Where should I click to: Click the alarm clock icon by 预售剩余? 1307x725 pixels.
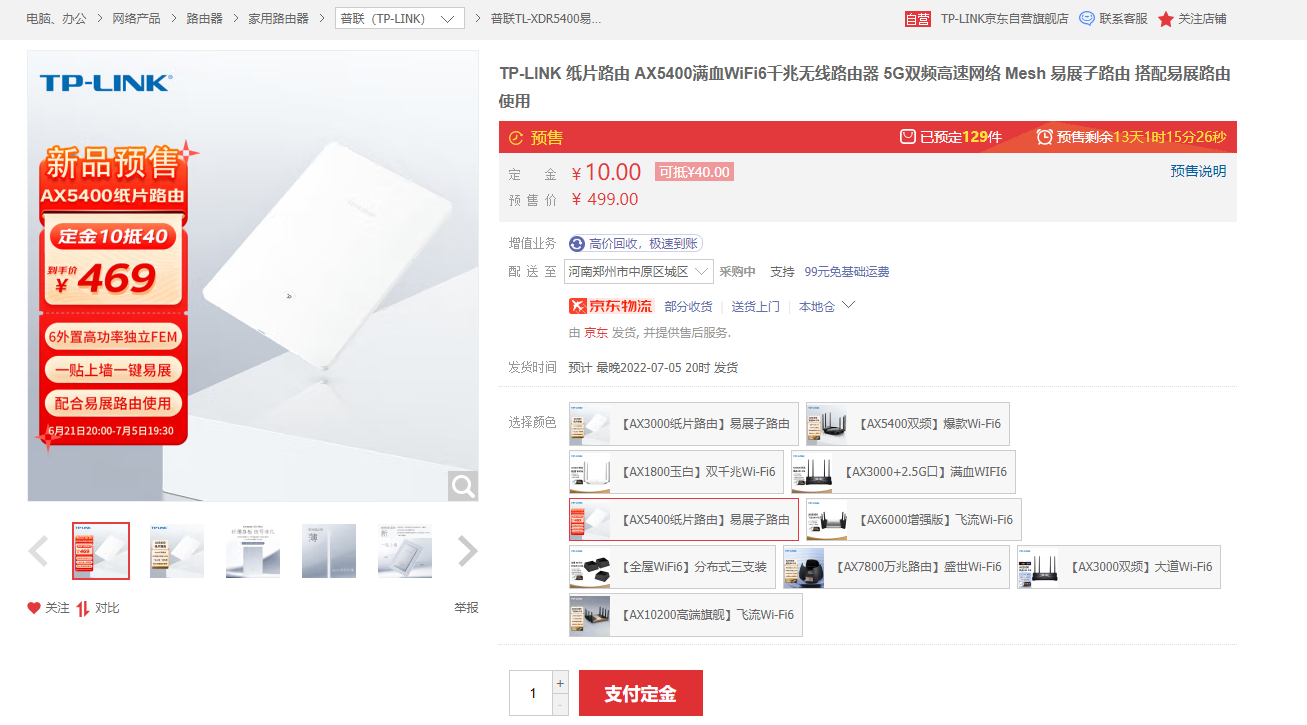(x=1045, y=136)
